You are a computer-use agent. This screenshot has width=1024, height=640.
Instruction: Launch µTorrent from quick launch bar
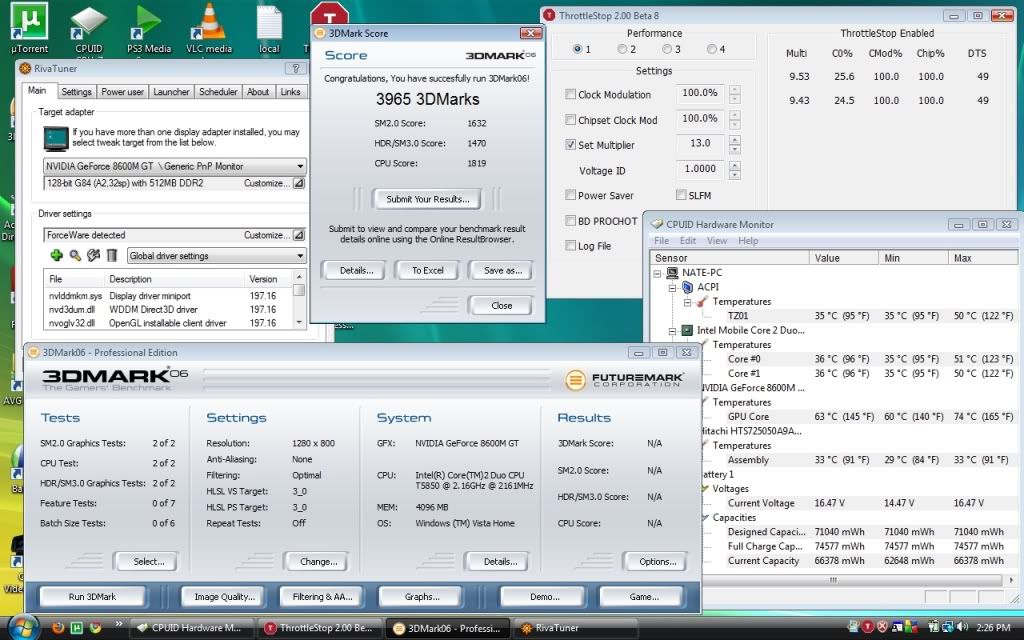(x=76, y=628)
